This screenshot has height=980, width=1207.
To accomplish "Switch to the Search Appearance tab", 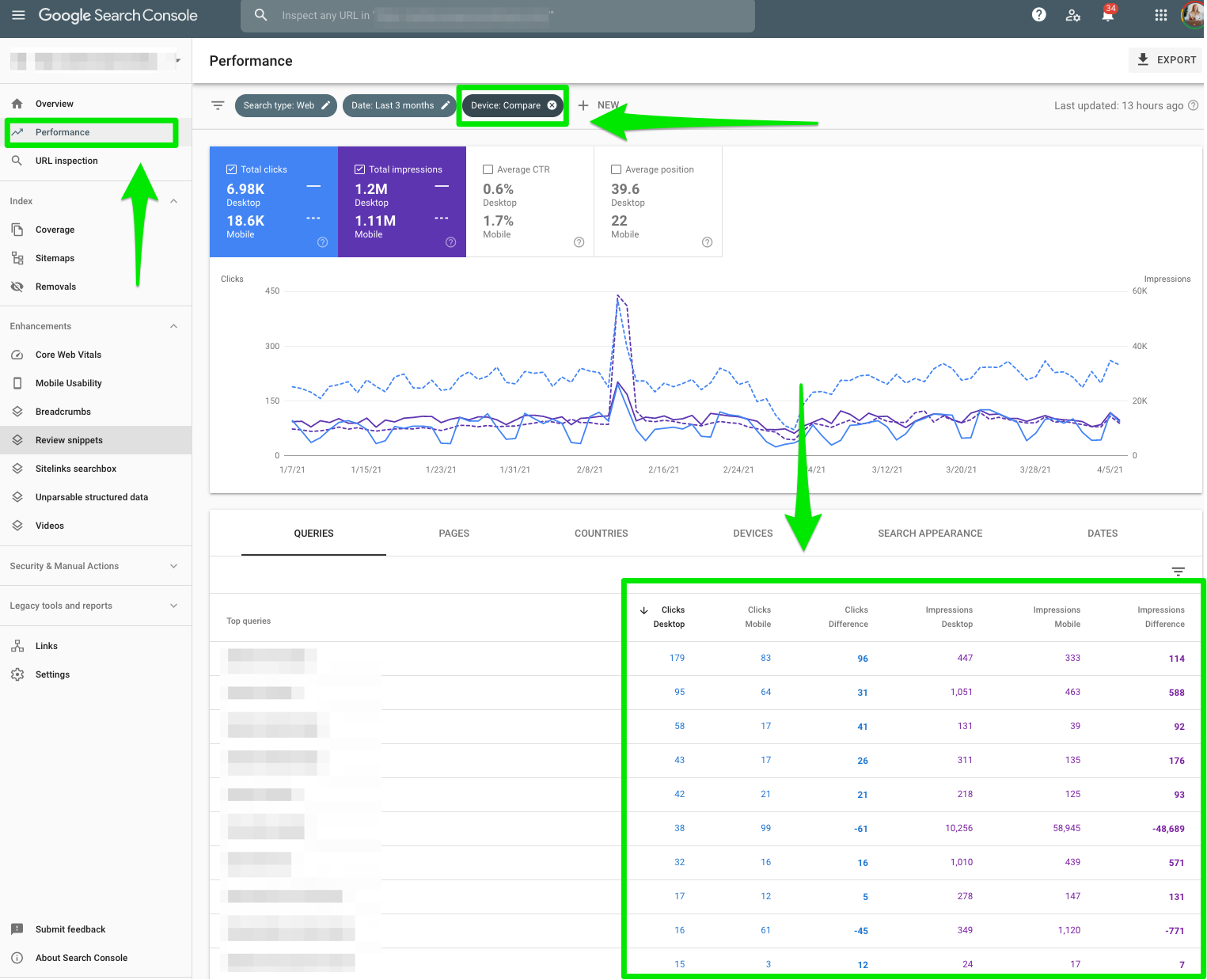I will click(x=930, y=534).
